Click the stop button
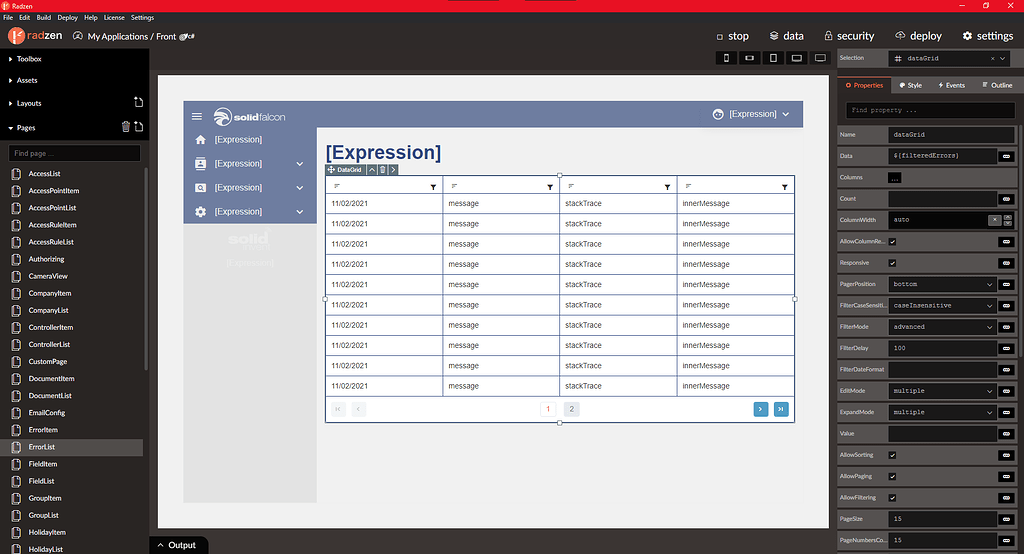1024x554 pixels. pos(732,37)
